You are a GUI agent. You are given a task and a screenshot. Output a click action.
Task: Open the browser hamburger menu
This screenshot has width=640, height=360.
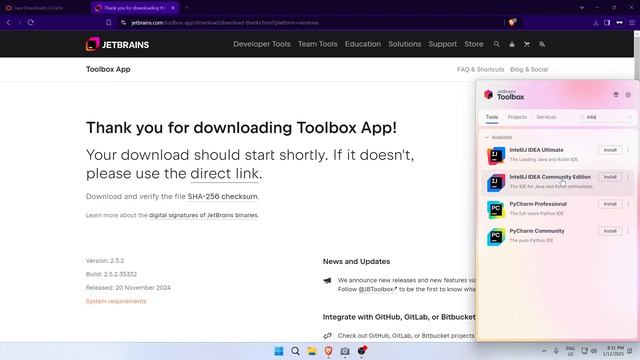(631, 22)
